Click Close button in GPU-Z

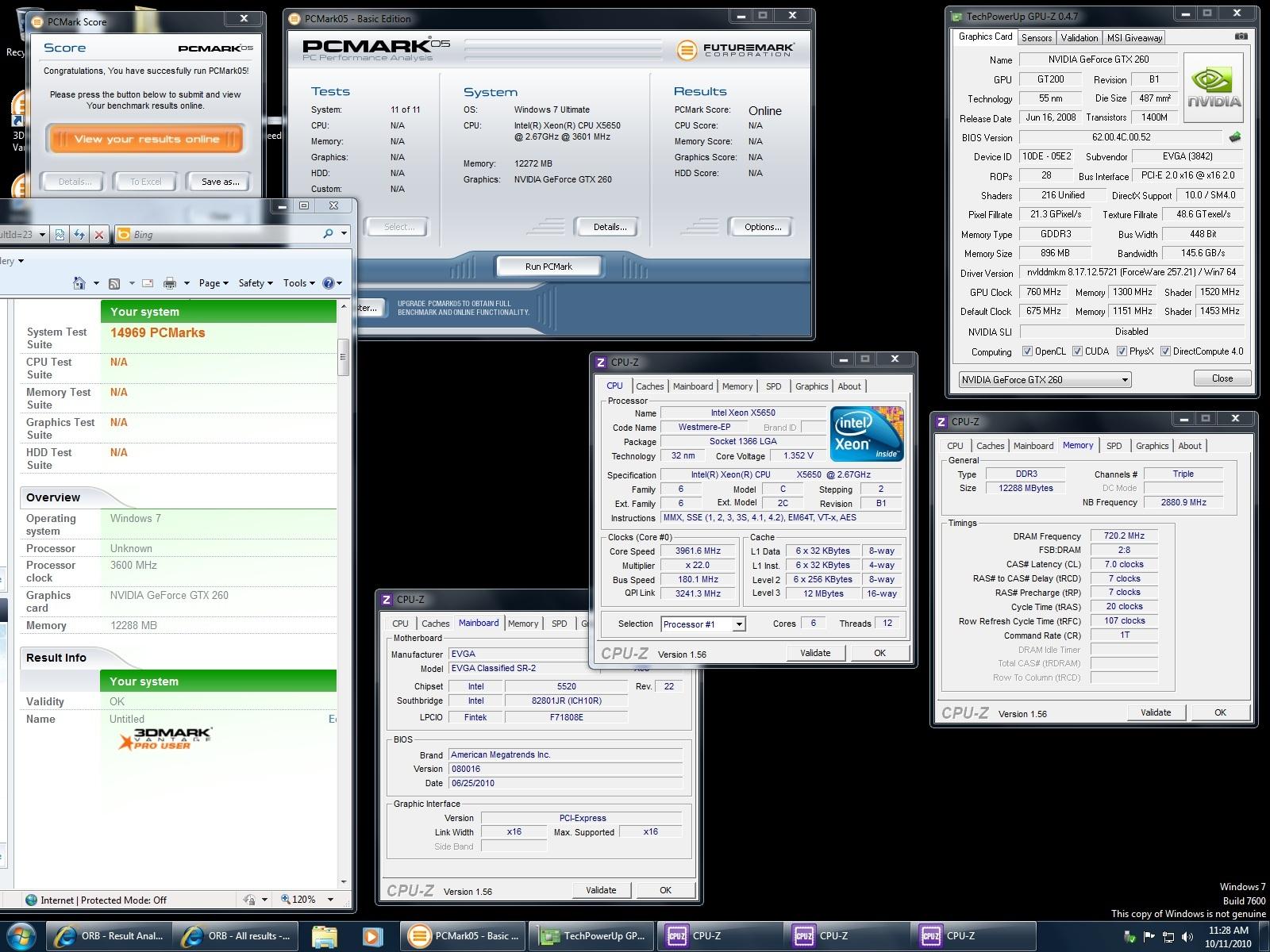[x=1222, y=378]
